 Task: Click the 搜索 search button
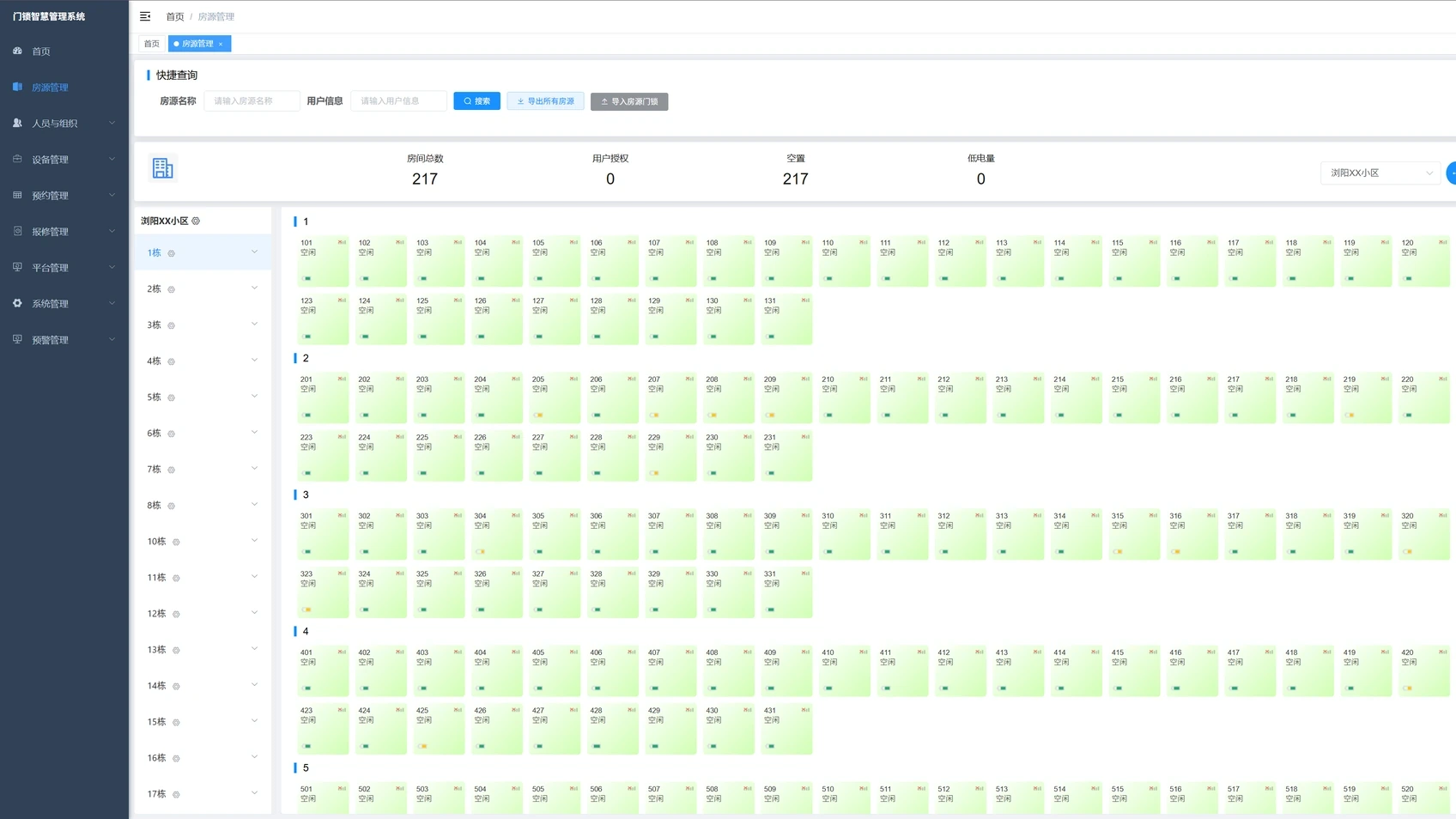coord(477,100)
